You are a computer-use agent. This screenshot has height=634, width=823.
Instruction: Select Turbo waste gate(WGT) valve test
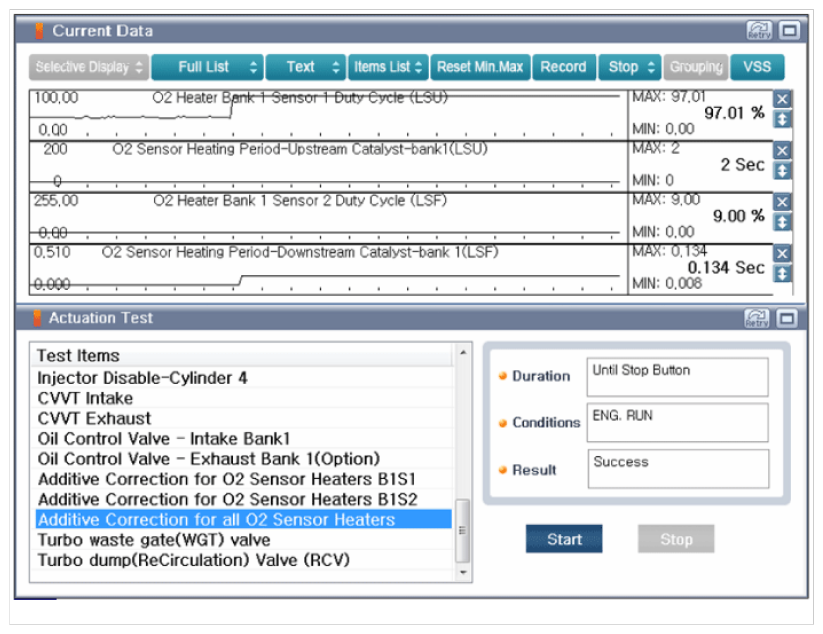[x=138, y=540]
